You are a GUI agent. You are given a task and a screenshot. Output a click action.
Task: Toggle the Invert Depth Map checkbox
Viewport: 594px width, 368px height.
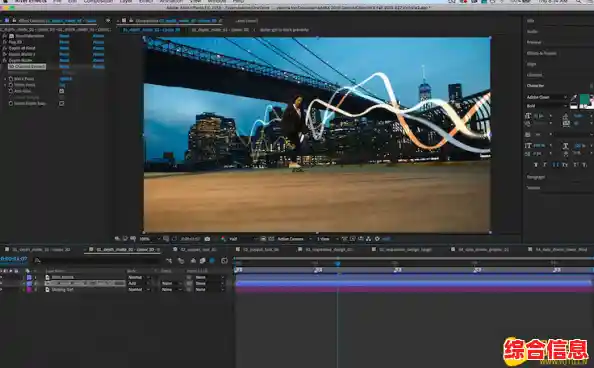(61, 103)
